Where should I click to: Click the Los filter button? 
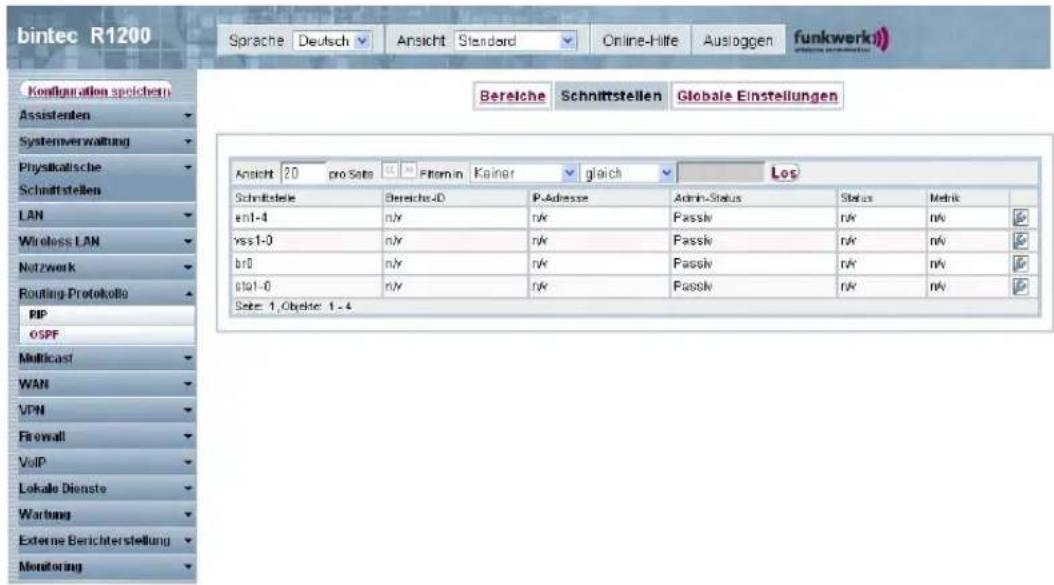coord(784,173)
